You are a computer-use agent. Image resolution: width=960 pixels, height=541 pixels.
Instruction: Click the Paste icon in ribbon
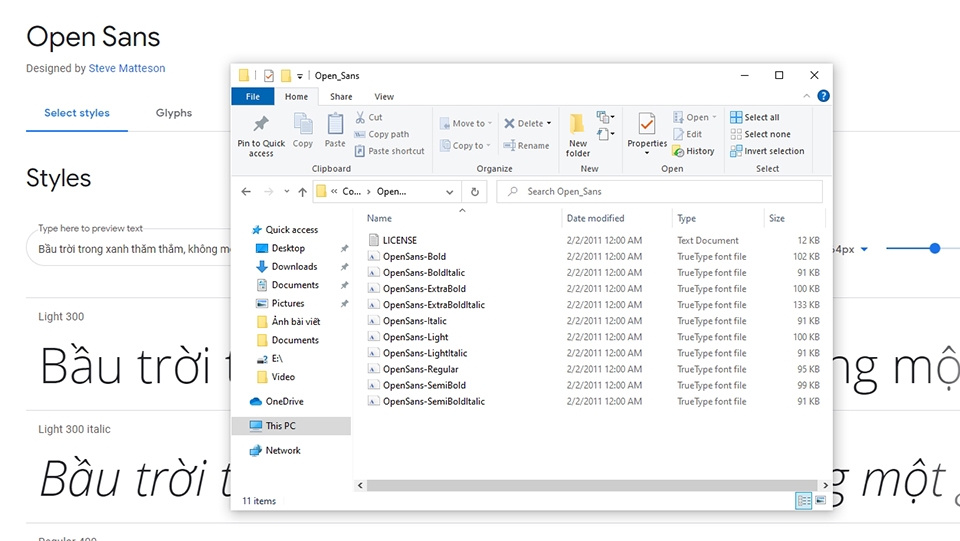point(335,124)
